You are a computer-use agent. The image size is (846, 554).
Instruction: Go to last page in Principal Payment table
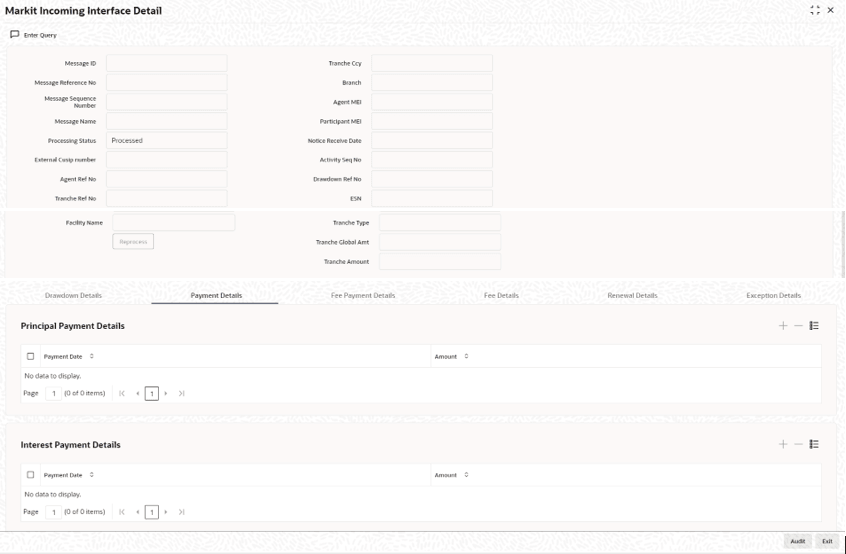(x=181, y=393)
